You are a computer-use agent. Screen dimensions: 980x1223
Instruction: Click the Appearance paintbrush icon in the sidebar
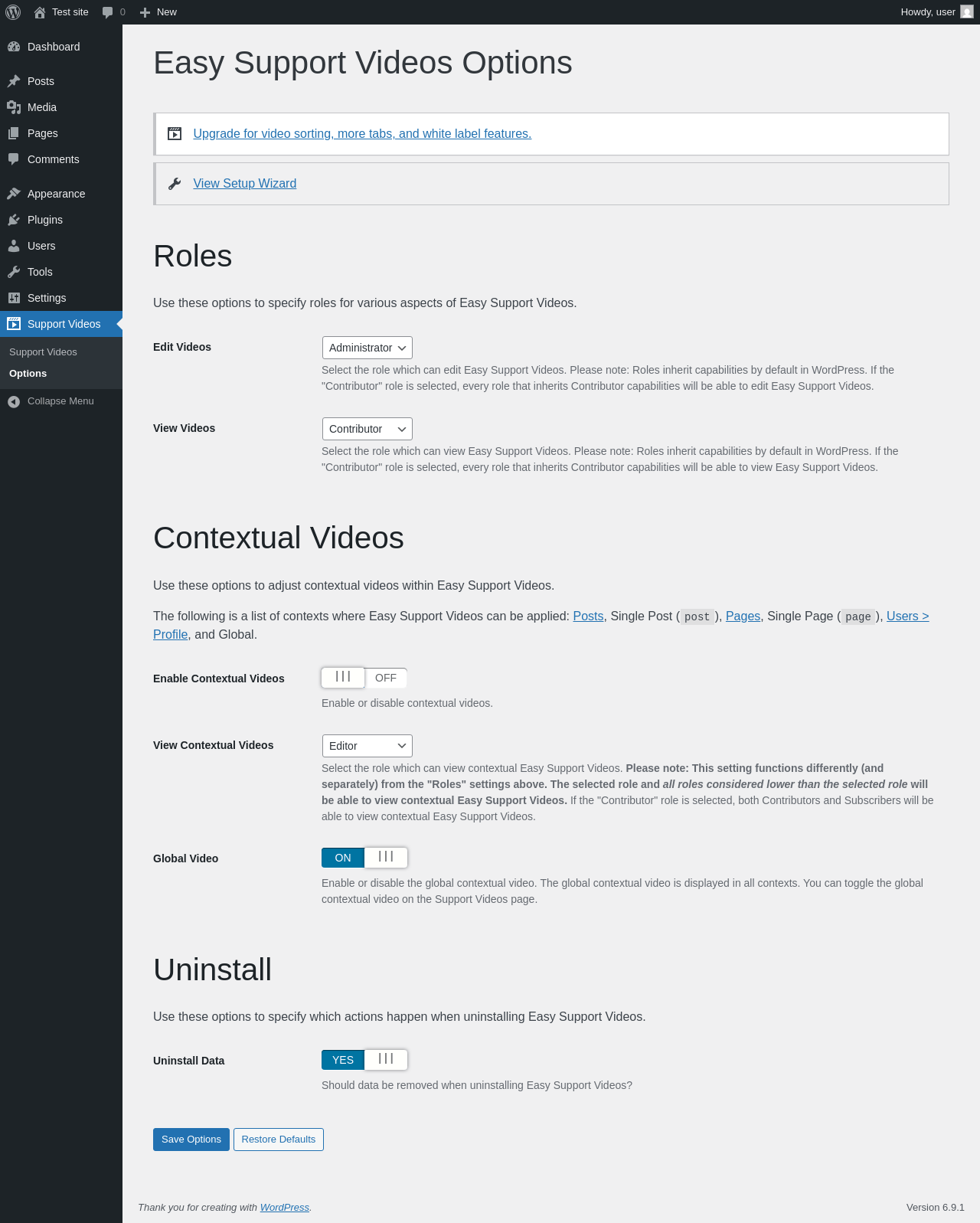[x=14, y=194]
